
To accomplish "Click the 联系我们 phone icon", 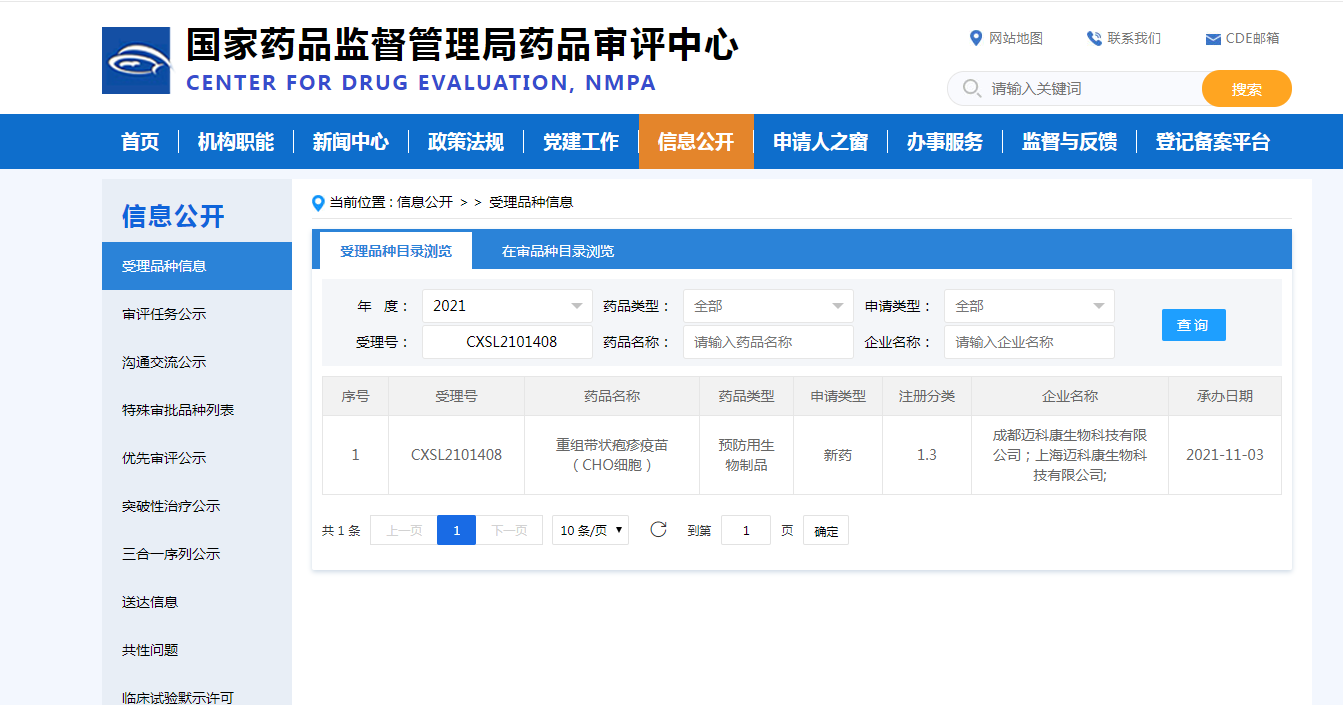I will point(1094,38).
